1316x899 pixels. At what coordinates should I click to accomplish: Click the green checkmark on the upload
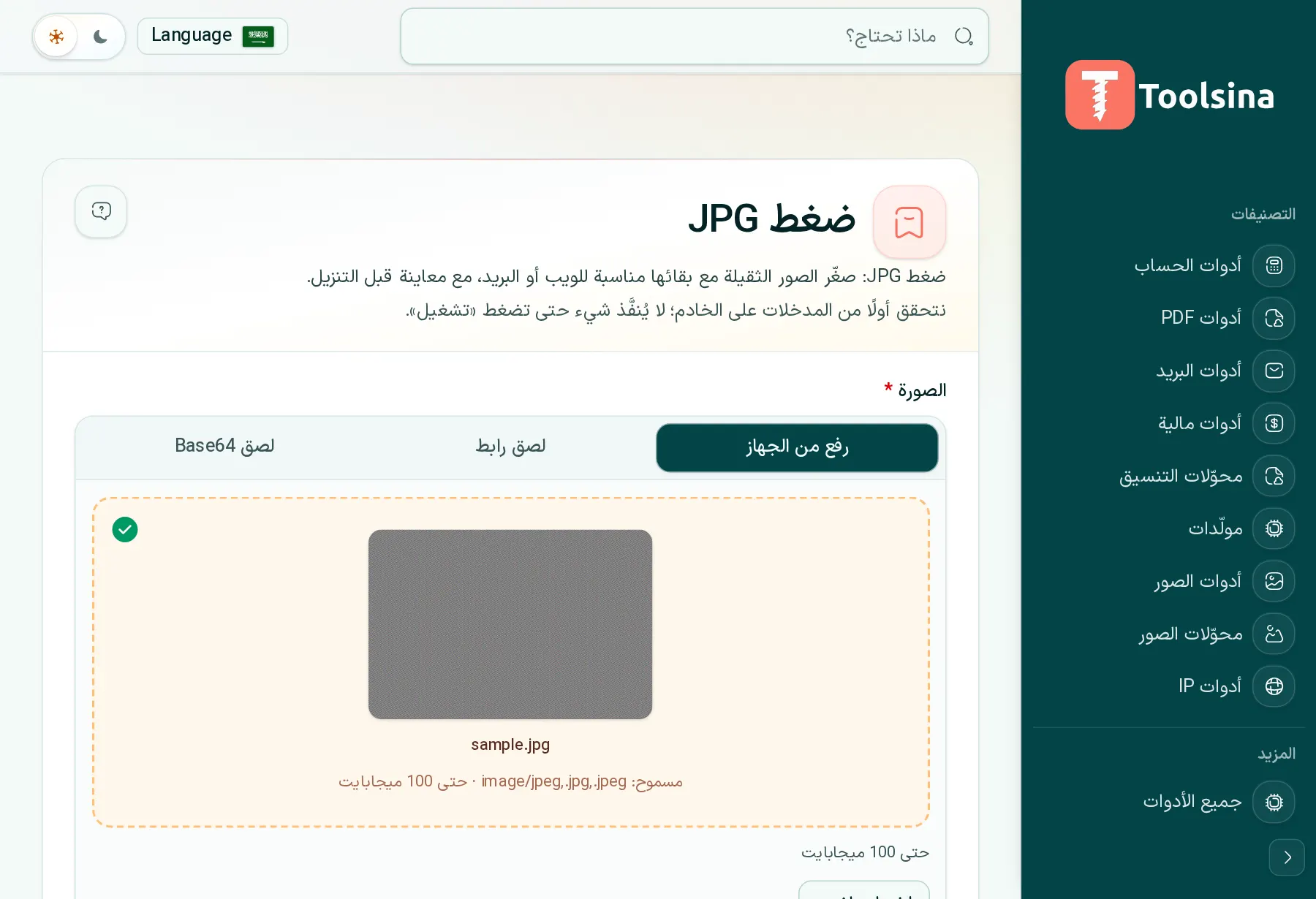coord(125,529)
